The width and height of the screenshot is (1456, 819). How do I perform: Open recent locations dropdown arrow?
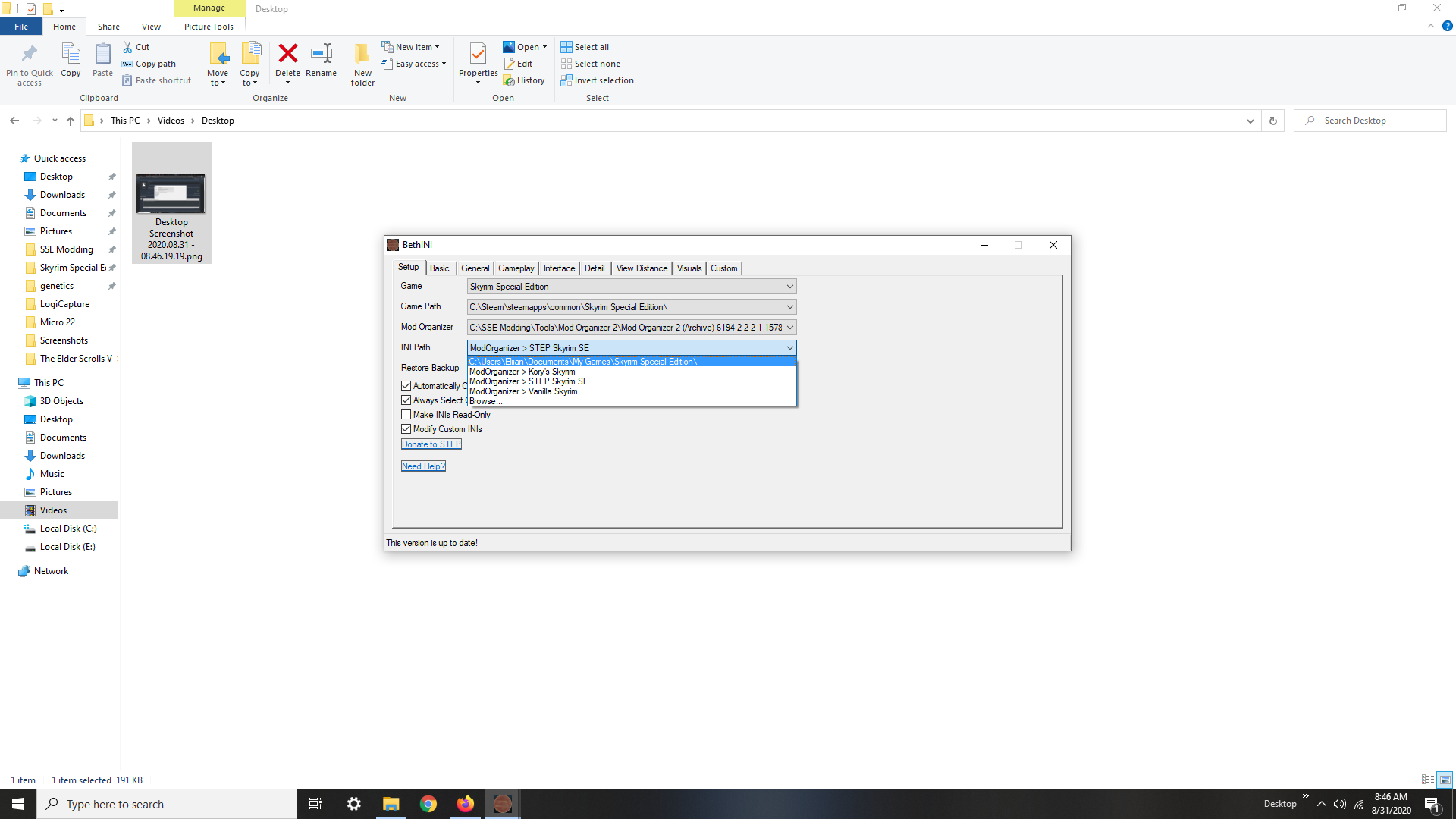click(x=55, y=121)
